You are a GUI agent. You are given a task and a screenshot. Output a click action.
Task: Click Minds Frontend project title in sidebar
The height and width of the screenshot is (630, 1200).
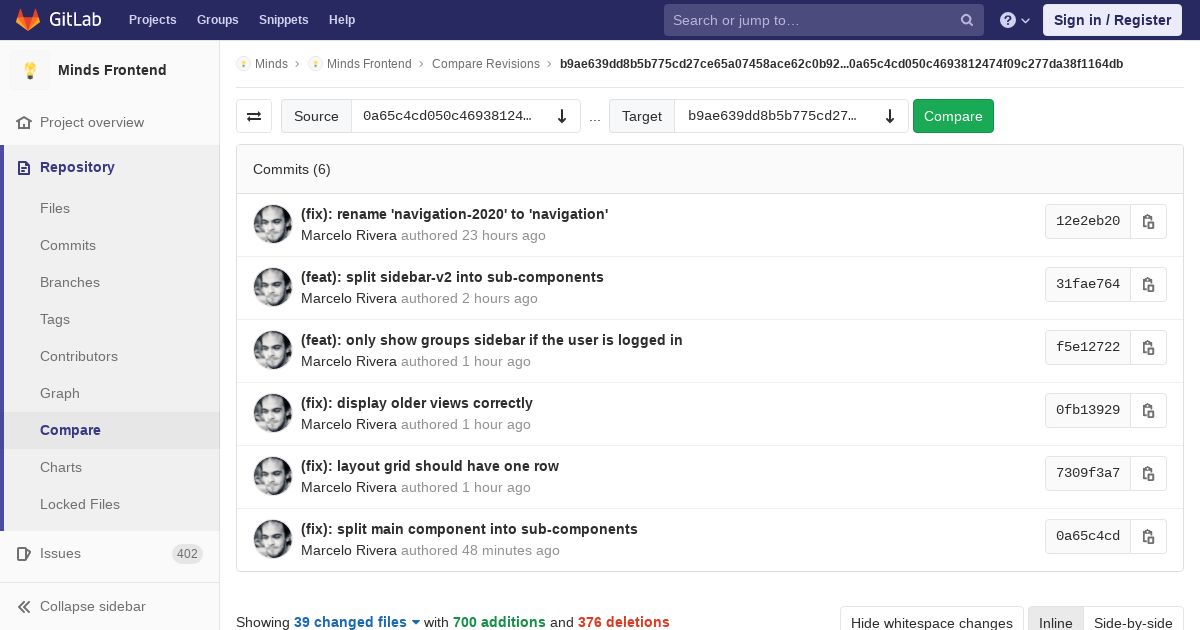pyautogui.click(x=112, y=70)
